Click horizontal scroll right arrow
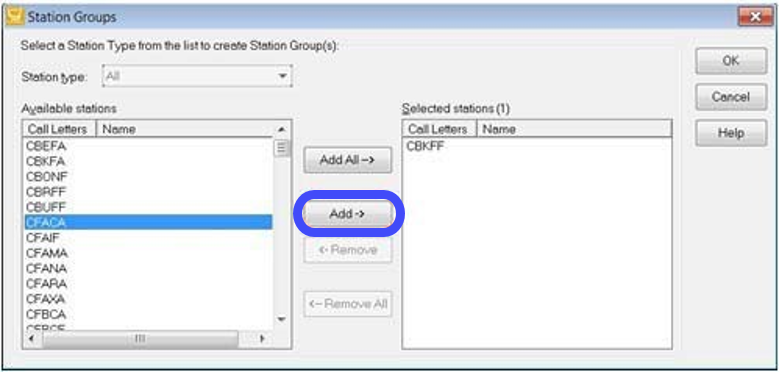This screenshot has height=372, width=779. coord(263,339)
